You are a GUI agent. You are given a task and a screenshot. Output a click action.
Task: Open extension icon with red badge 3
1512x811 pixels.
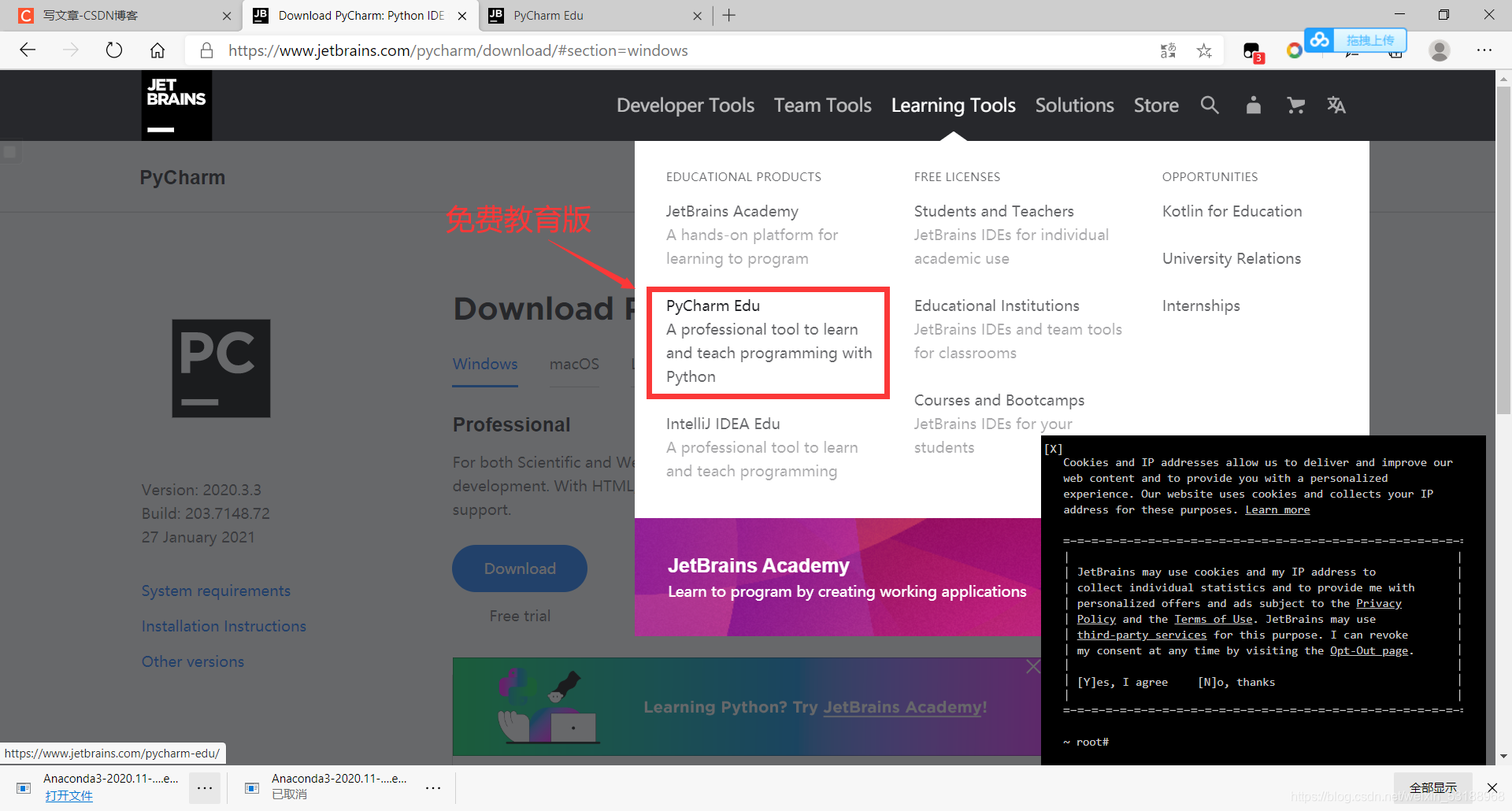click(1252, 52)
